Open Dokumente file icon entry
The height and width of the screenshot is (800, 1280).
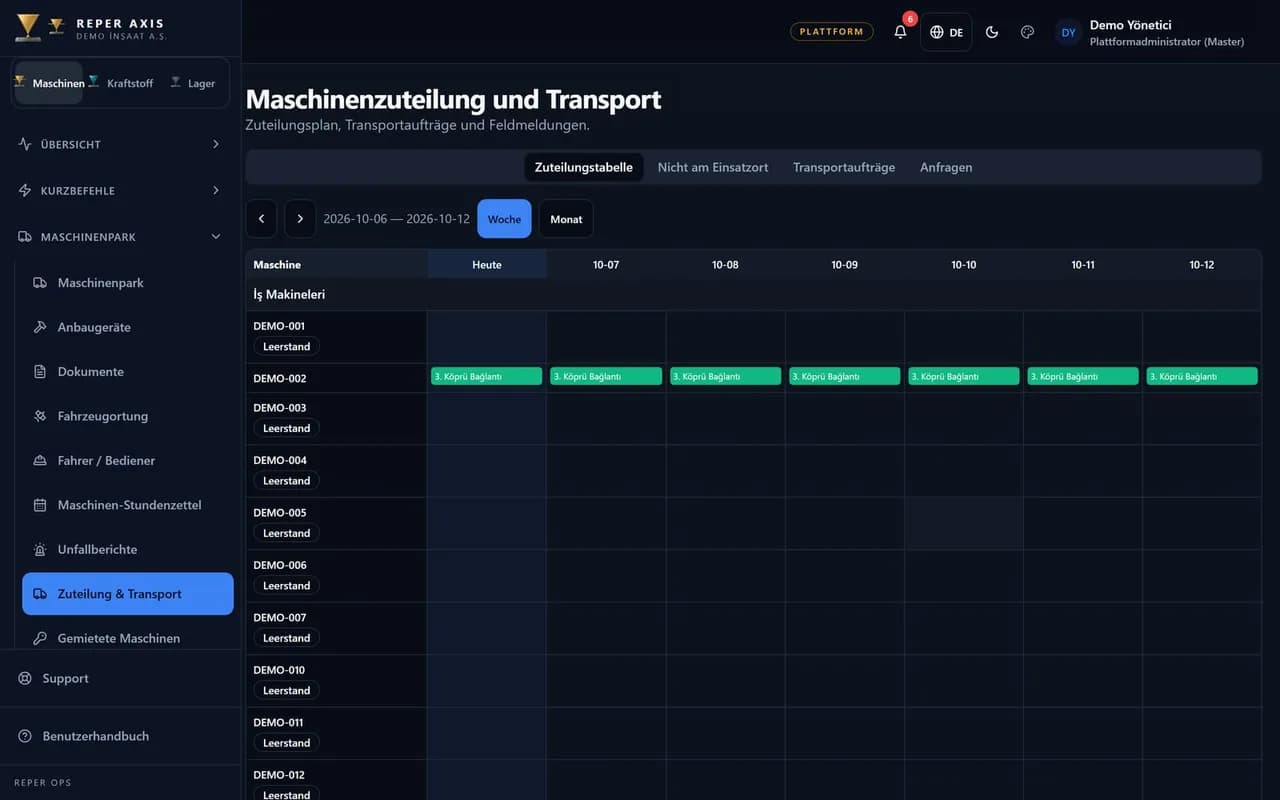click(128, 371)
